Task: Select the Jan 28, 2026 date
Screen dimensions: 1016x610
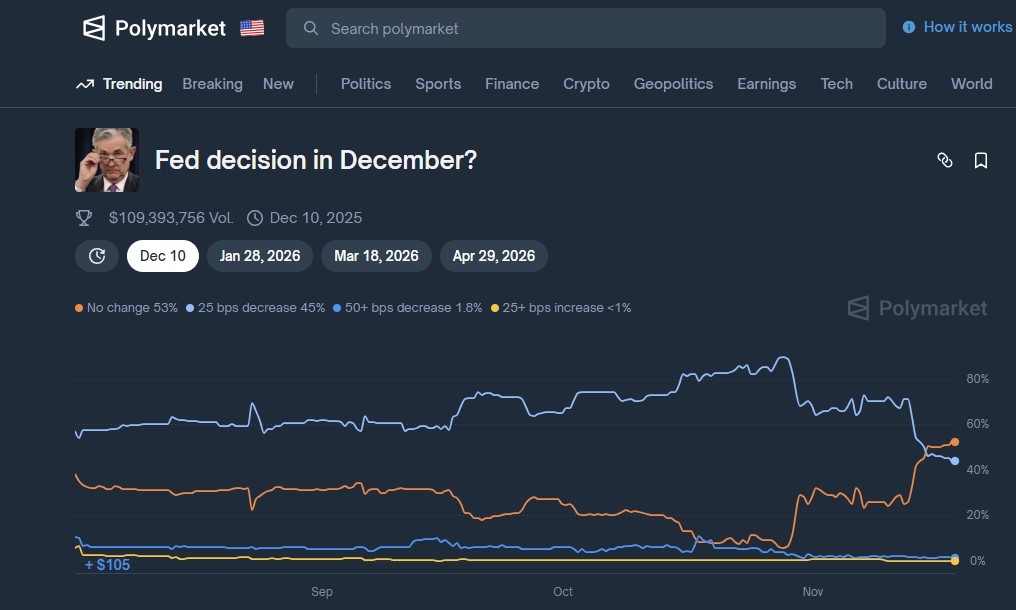Action: click(260, 256)
